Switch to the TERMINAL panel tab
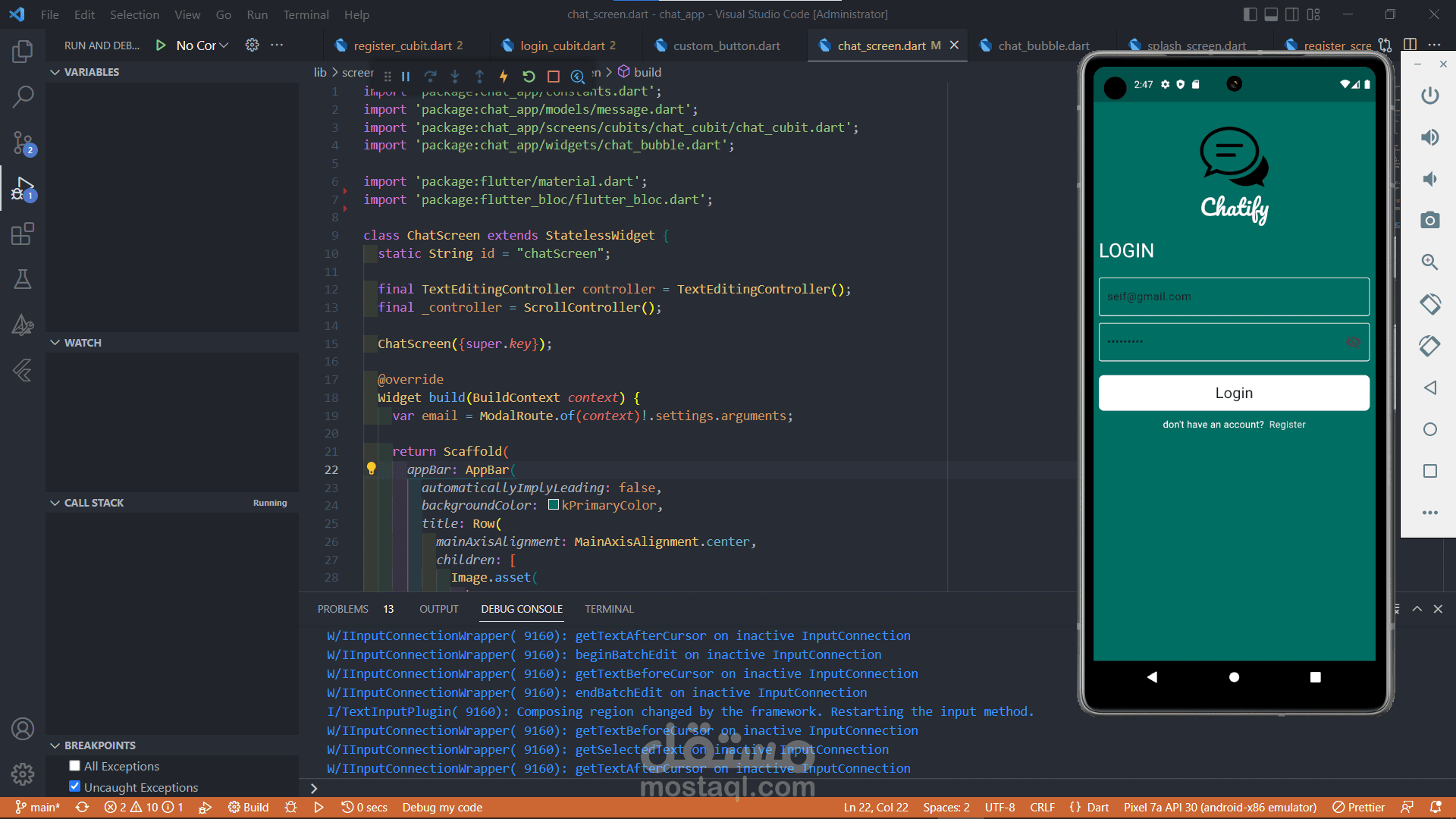 coord(609,609)
